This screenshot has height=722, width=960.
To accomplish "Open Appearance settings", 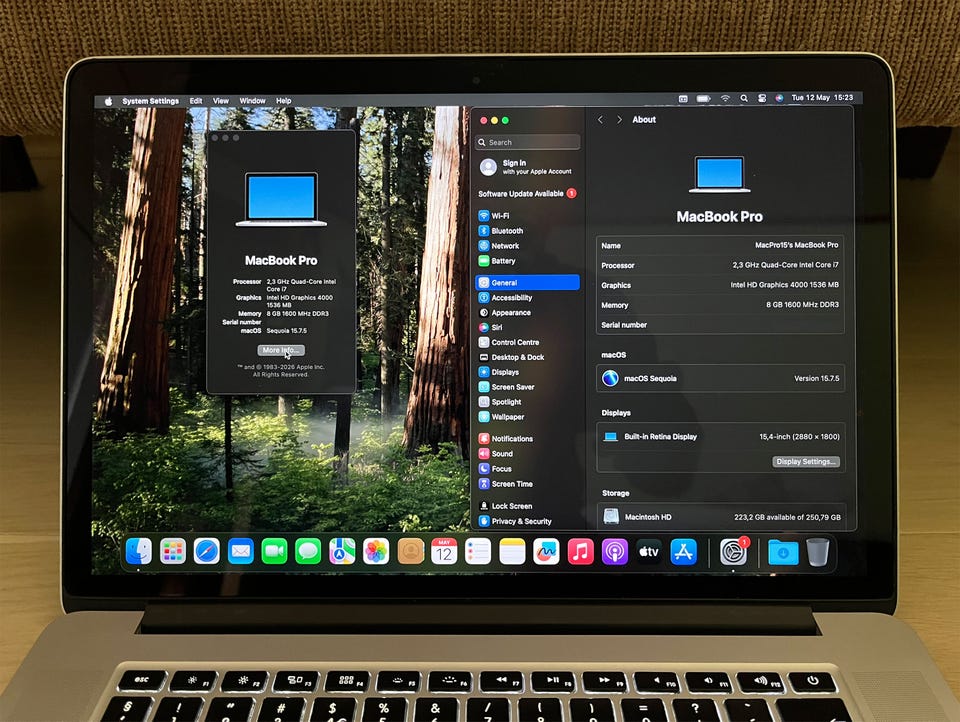I will tap(504, 312).
